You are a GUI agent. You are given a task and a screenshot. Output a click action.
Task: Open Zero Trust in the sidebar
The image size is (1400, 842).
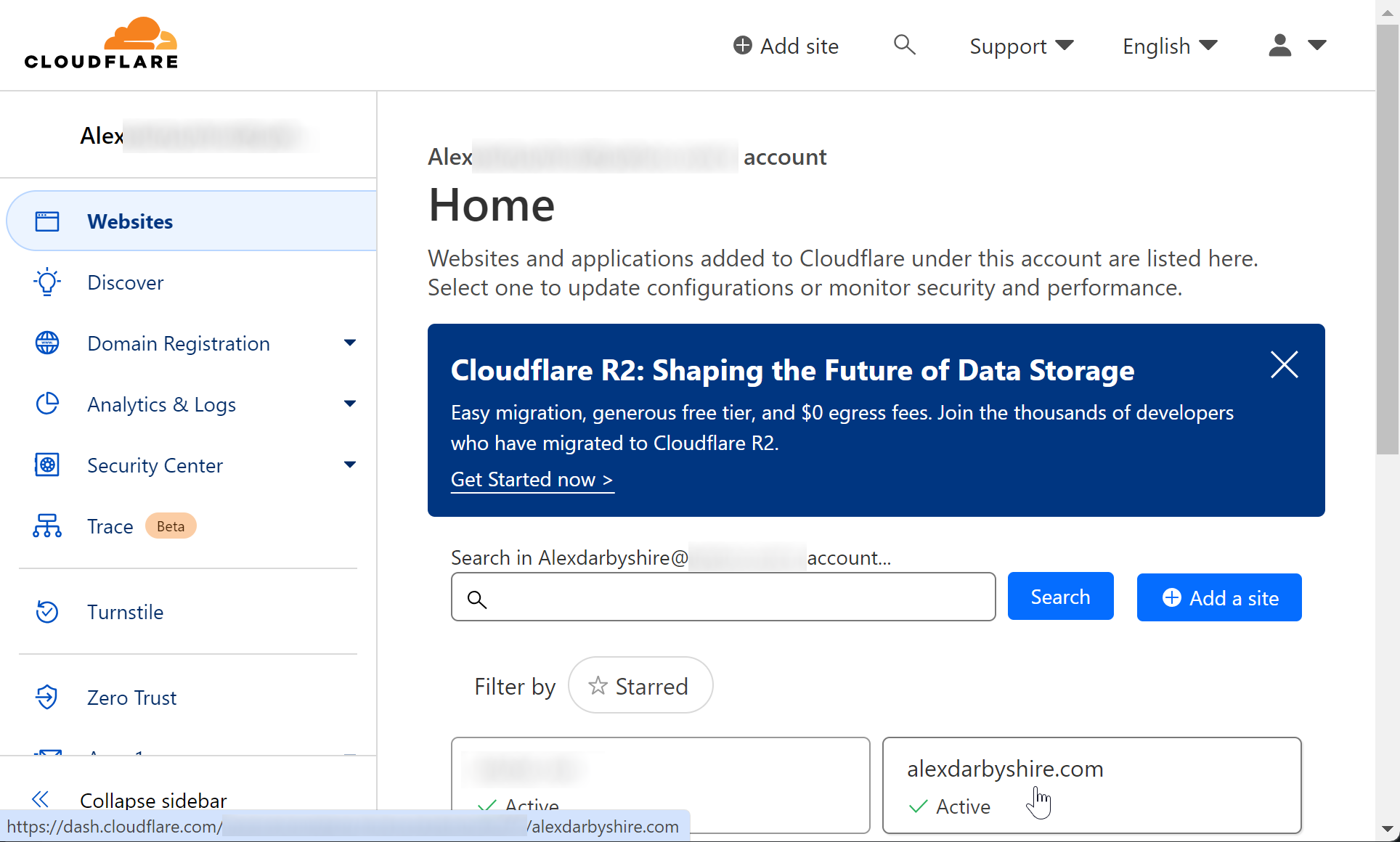[x=131, y=698]
